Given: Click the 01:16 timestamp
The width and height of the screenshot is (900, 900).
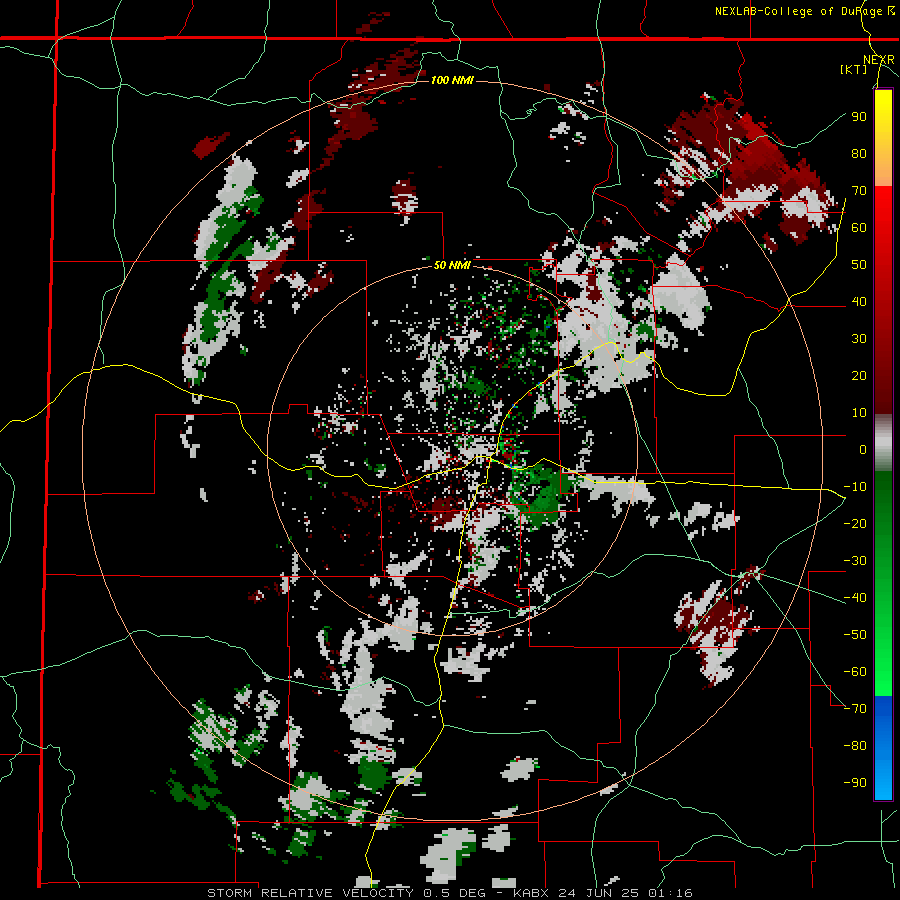Looking at the screenshot, I should point(670,893).
